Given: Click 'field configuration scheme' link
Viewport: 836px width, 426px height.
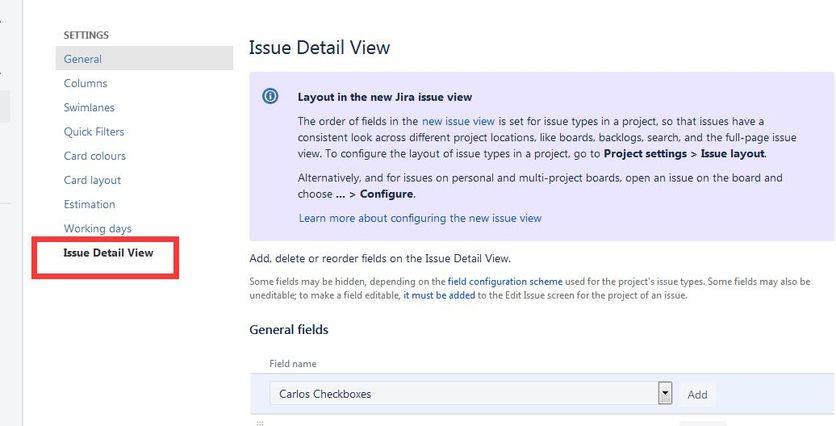Looking at the screenshot, I should click(505, 282).
